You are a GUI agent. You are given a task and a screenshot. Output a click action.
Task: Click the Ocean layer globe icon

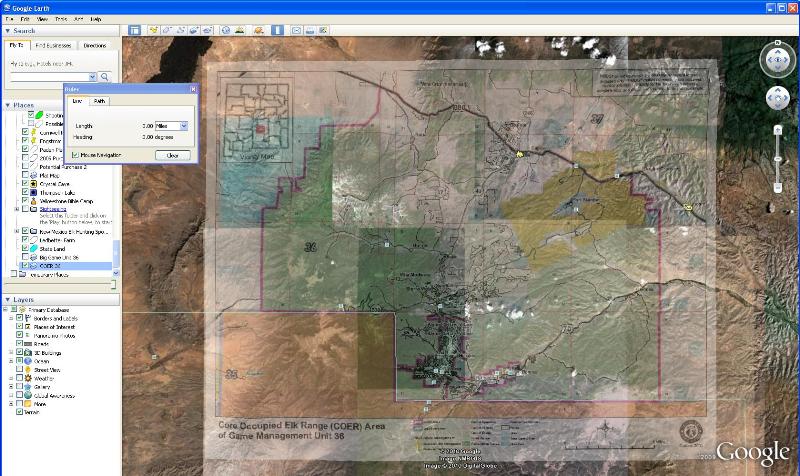(28, 361)
